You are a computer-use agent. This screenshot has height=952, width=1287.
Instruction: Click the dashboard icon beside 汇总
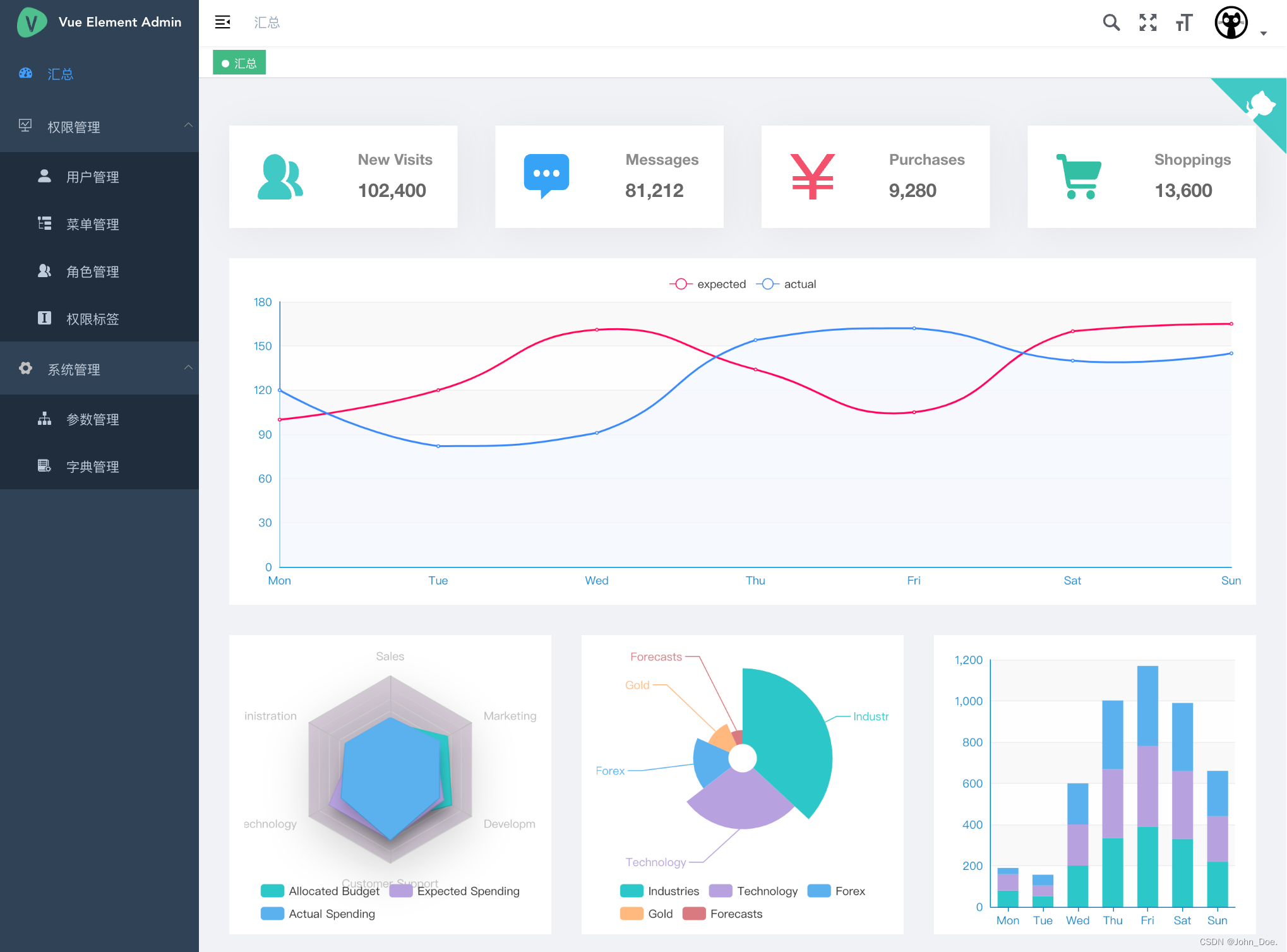(25, 73)
